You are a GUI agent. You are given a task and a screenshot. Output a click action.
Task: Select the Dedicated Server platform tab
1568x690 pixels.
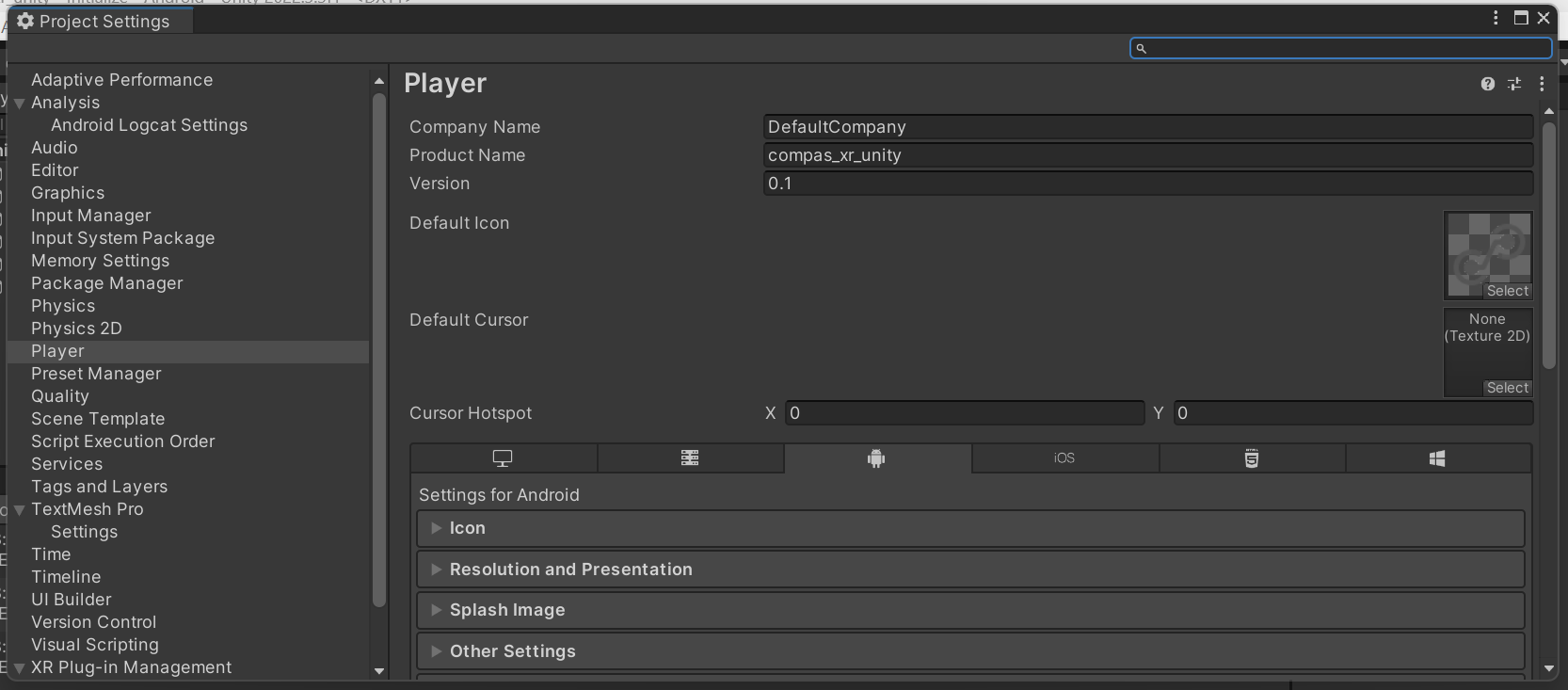[690, 458]
